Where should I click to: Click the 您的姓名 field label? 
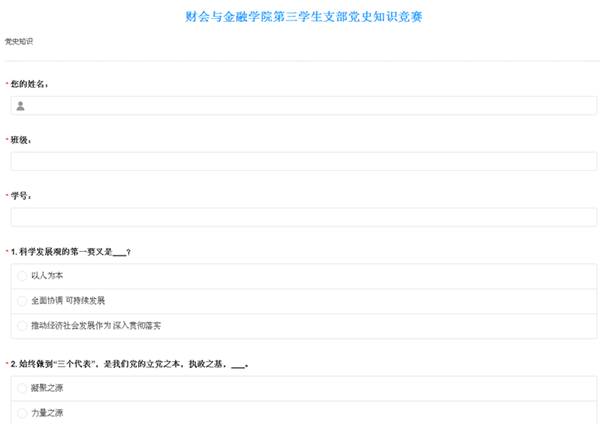click(29, 84)
